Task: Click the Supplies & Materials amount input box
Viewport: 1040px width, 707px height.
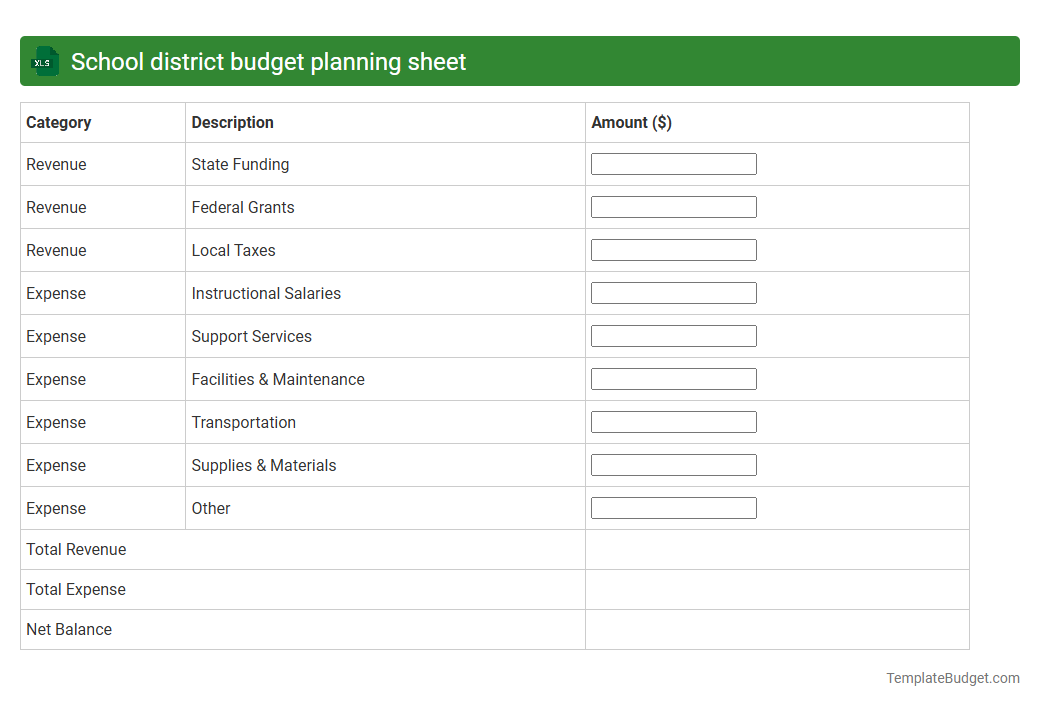Action: (x=673, y=464)
